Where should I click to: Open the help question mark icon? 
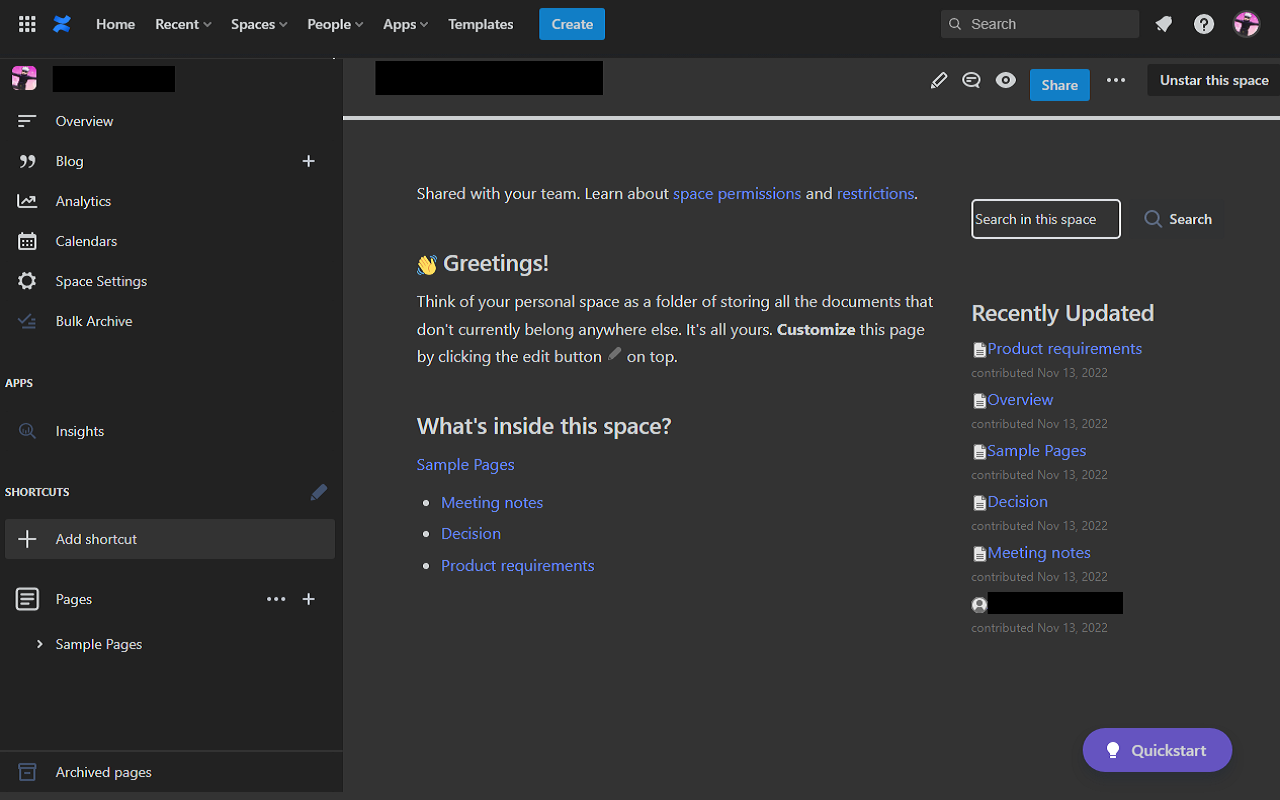click(1204, 24)
